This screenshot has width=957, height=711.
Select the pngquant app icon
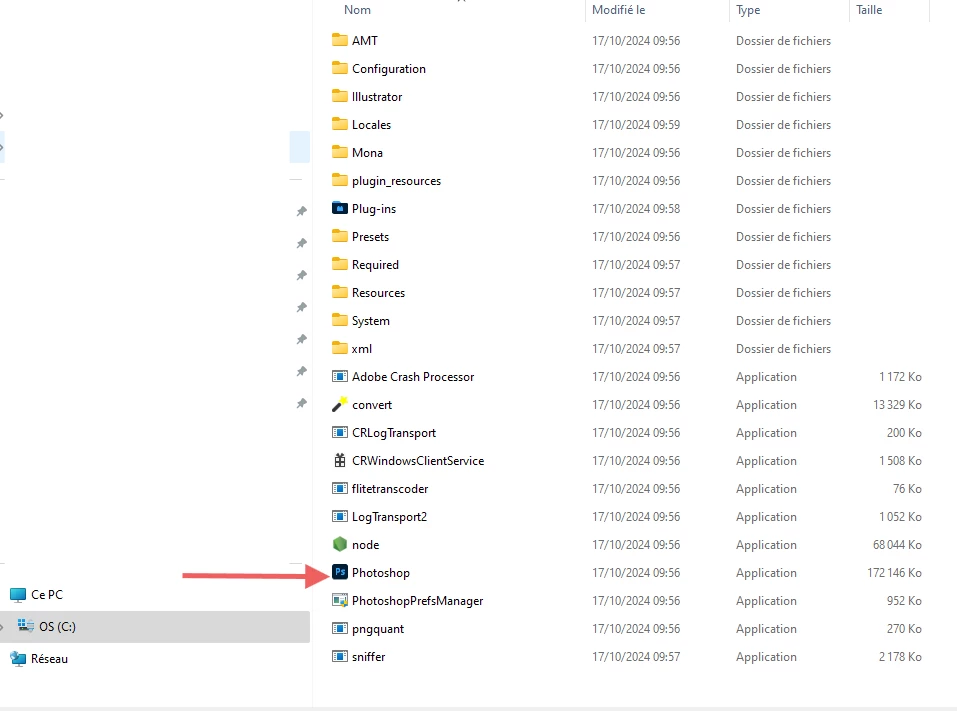pos(339,629)
